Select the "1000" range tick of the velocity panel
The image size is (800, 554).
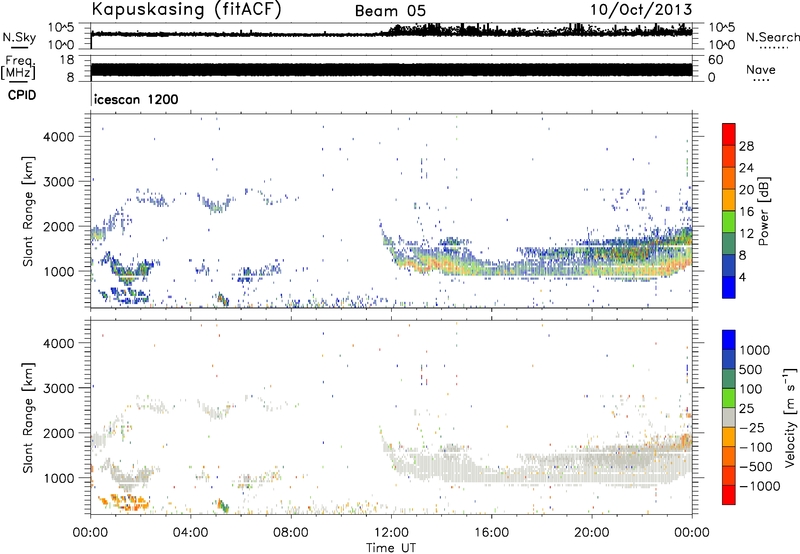(59, 478)
